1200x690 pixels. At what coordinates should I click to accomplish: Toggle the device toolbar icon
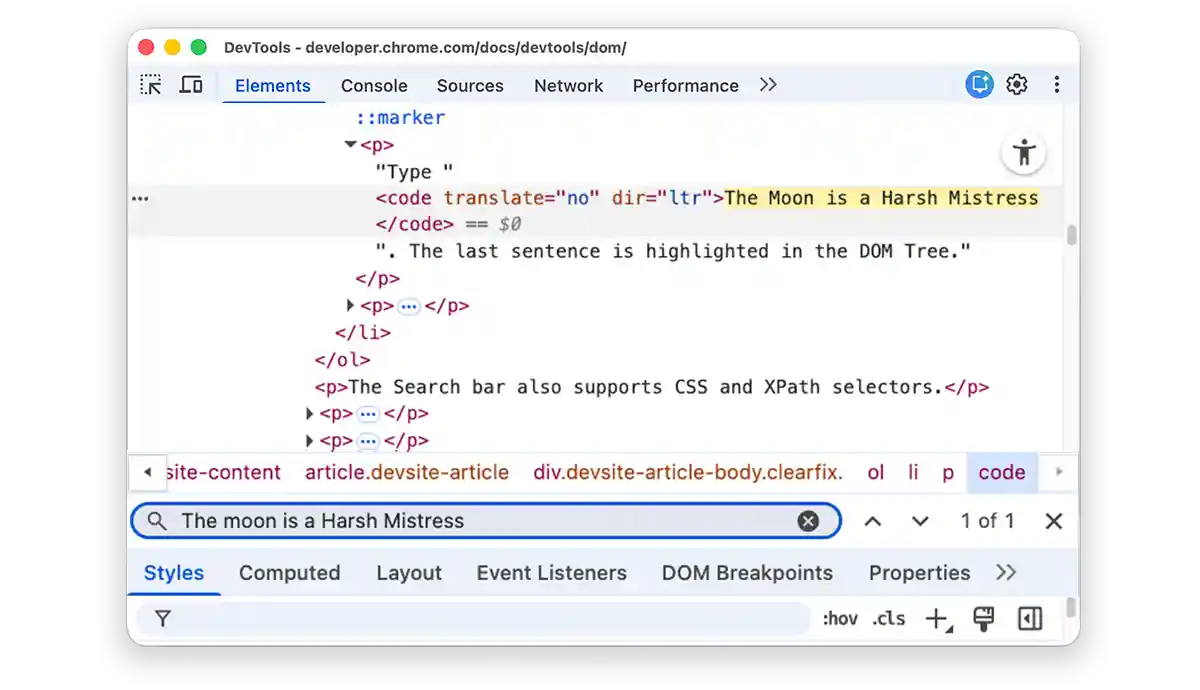tap(191, 84)
